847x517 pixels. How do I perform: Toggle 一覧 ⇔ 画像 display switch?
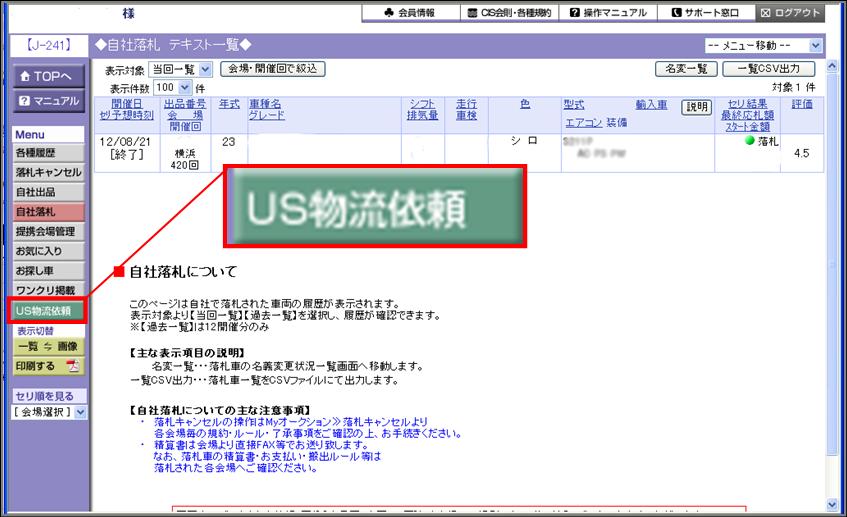[x=49, y=346]
